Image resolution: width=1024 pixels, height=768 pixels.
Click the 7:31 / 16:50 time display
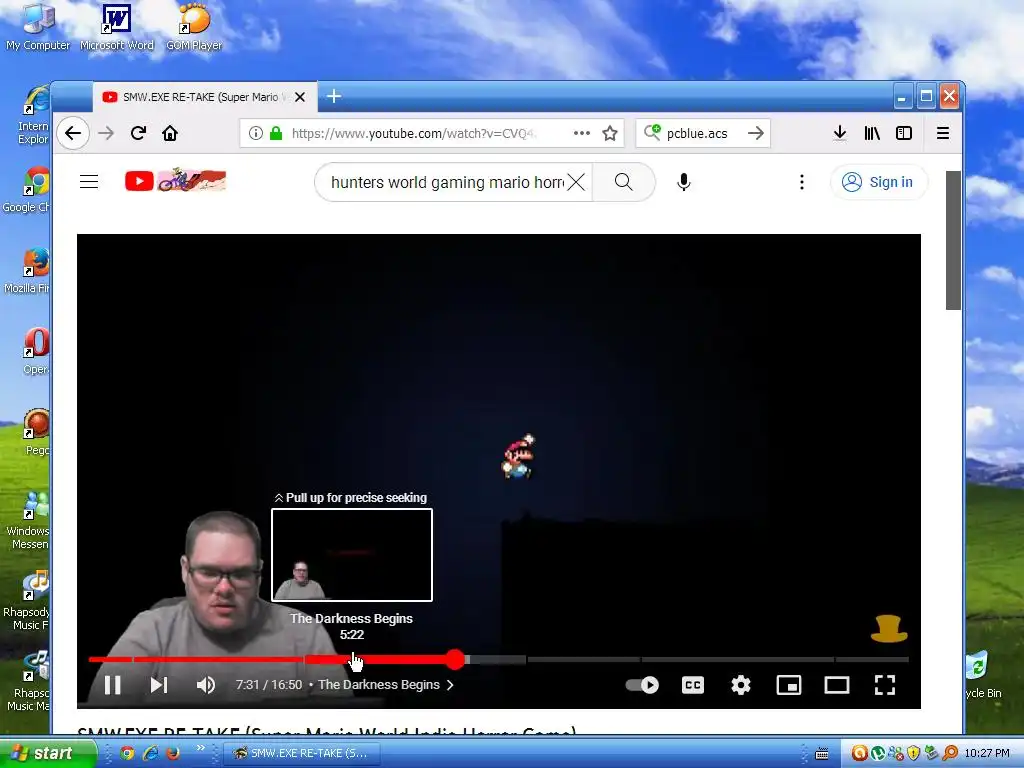pos(269,685)
